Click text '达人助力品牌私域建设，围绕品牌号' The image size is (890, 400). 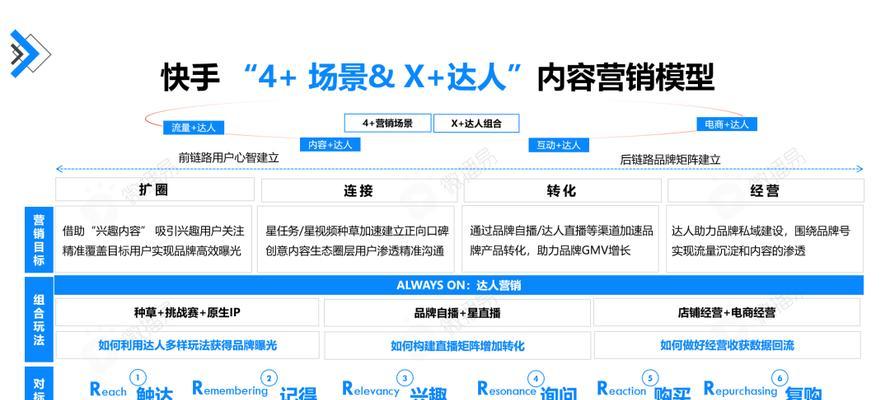[x=761, y=231]
